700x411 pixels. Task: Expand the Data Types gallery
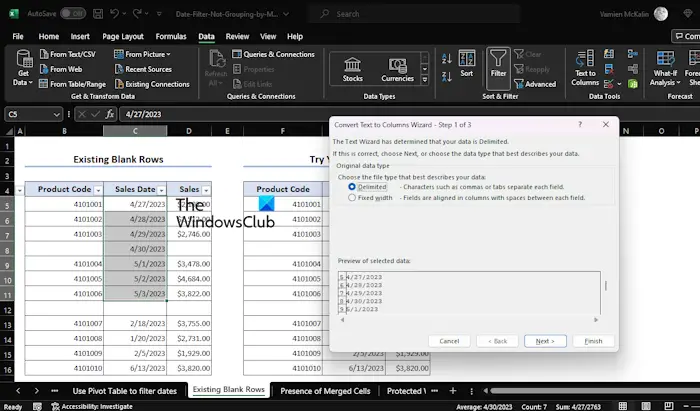[x=425, y=80]
